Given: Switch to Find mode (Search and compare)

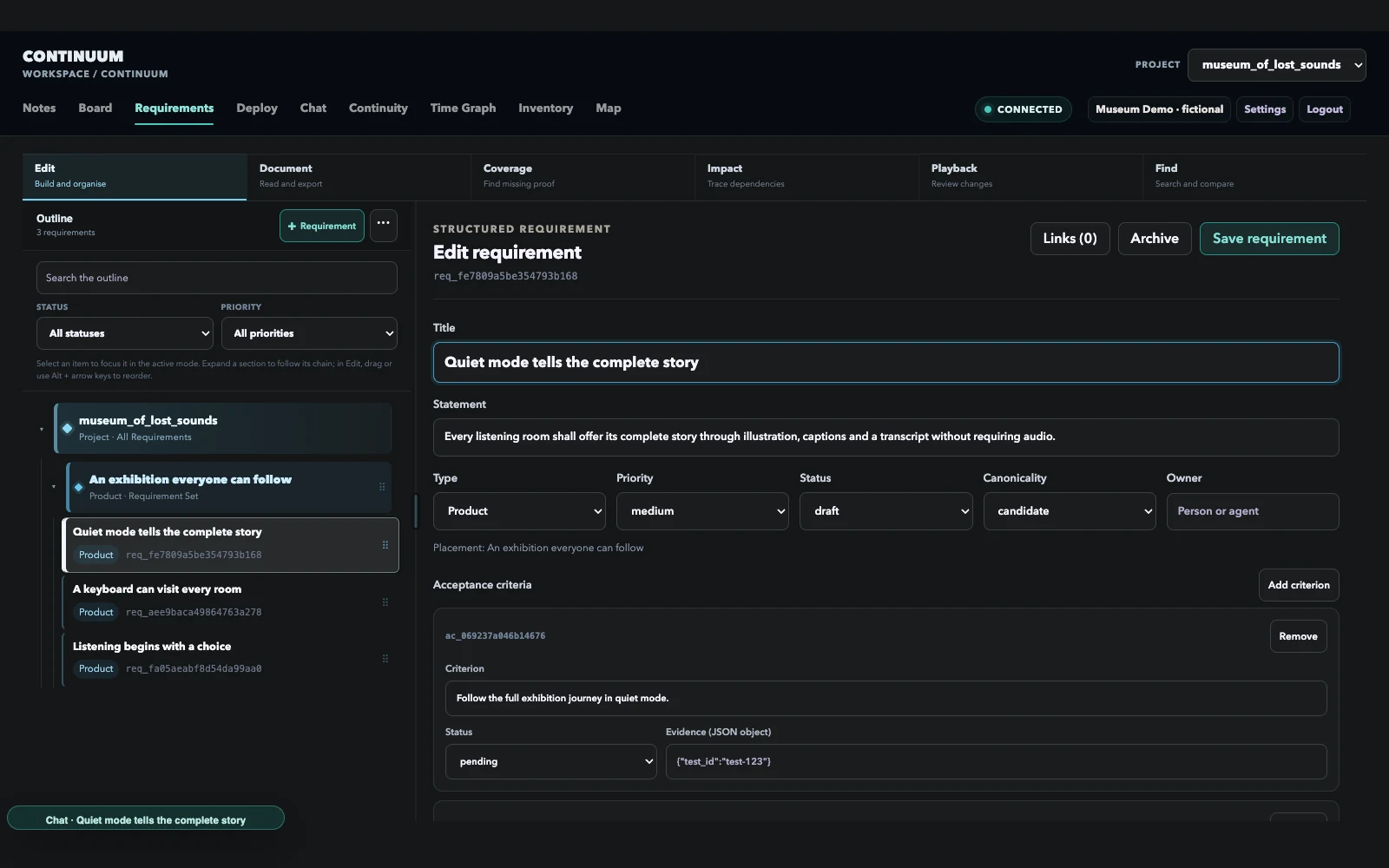Looking at the screenshot, I should click(1254, 176).
